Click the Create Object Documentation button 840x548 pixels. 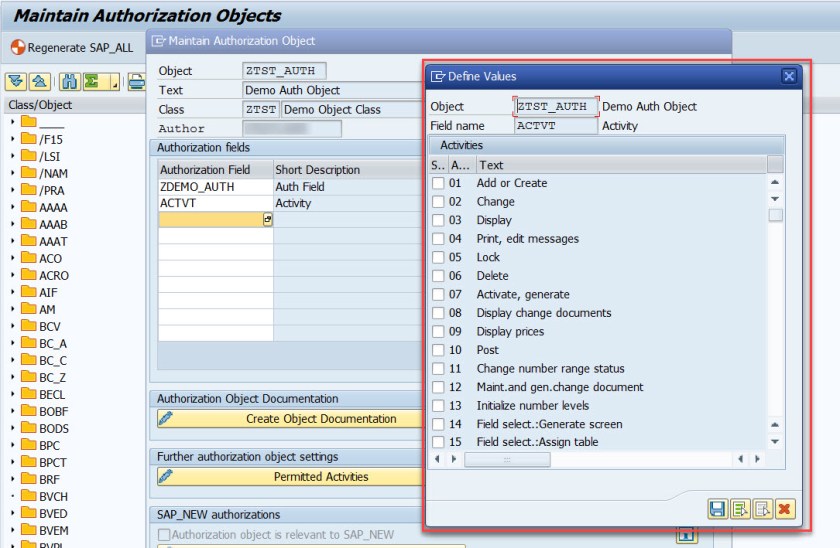coord(292,418)
